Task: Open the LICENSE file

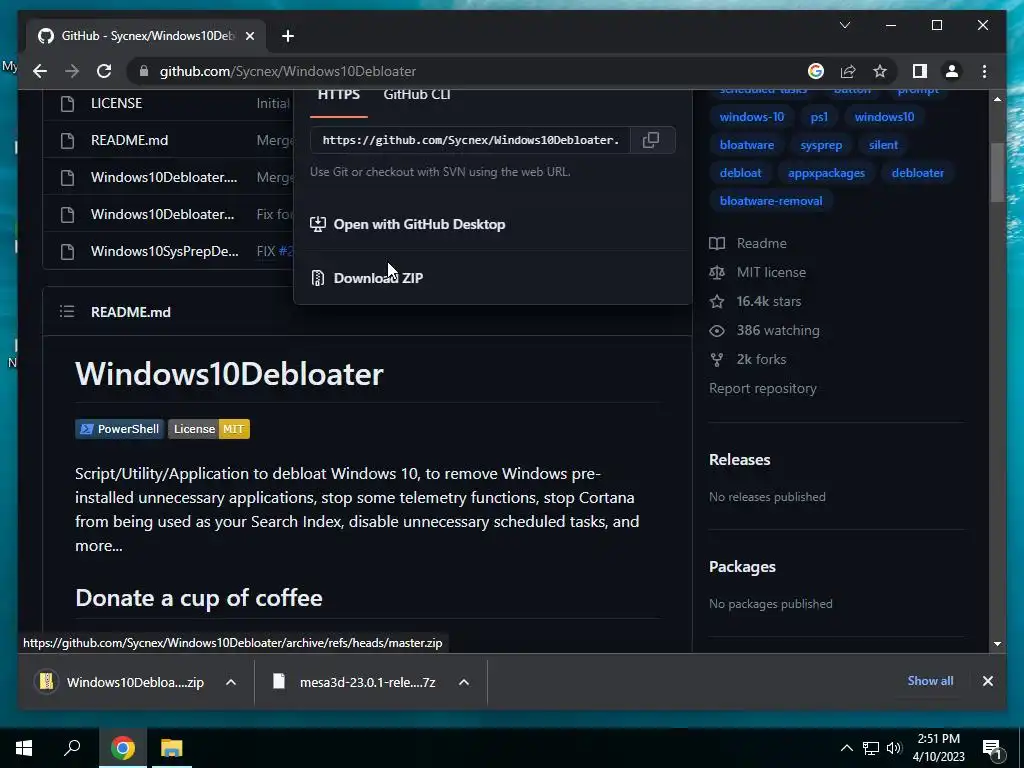Action: (x=116, y=103)
